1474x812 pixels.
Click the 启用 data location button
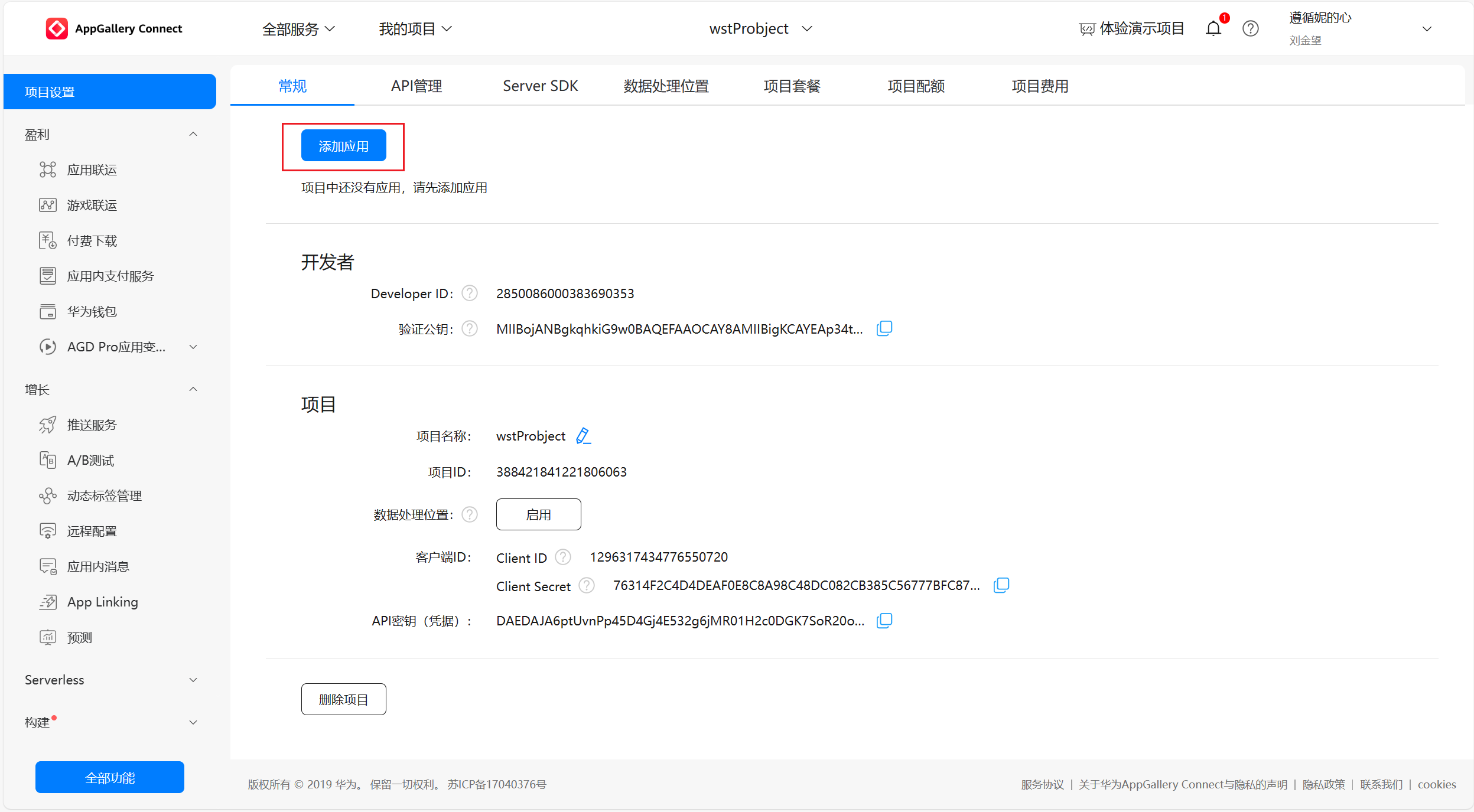539,514
